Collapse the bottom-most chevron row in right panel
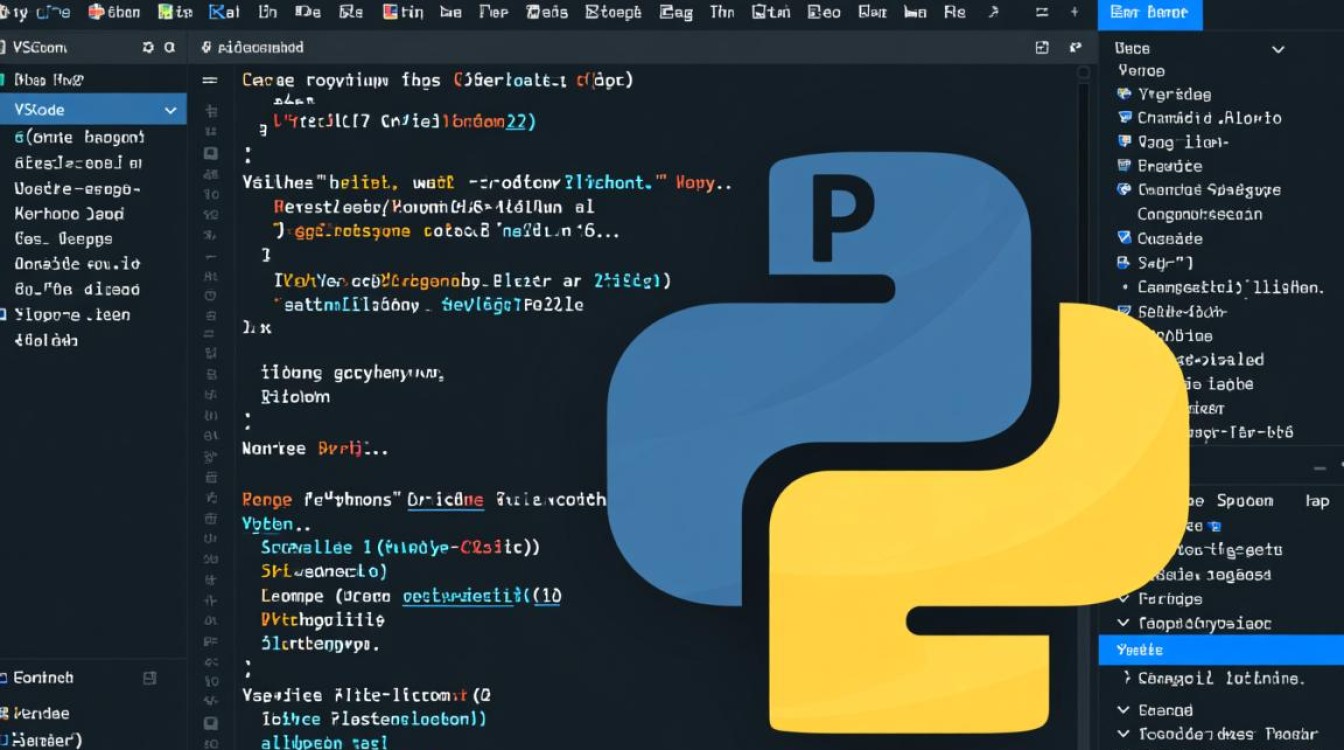Screen dimensions: 1344x750 pos(1123,734)
